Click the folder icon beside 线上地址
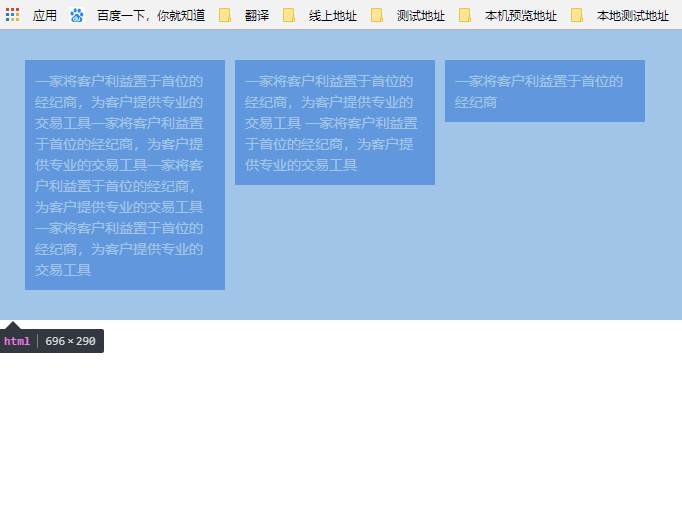This screenshot has height=519, width=682. (x=289, y=15)
